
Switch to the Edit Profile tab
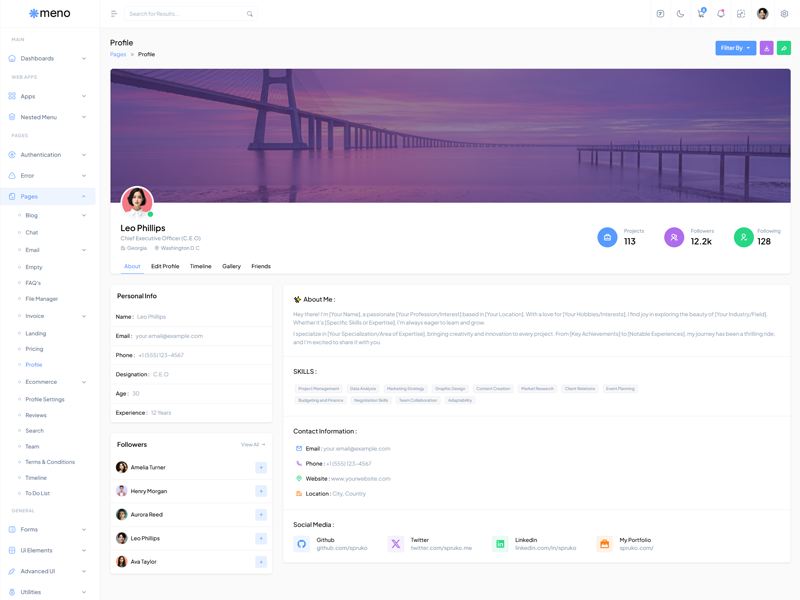165,266
